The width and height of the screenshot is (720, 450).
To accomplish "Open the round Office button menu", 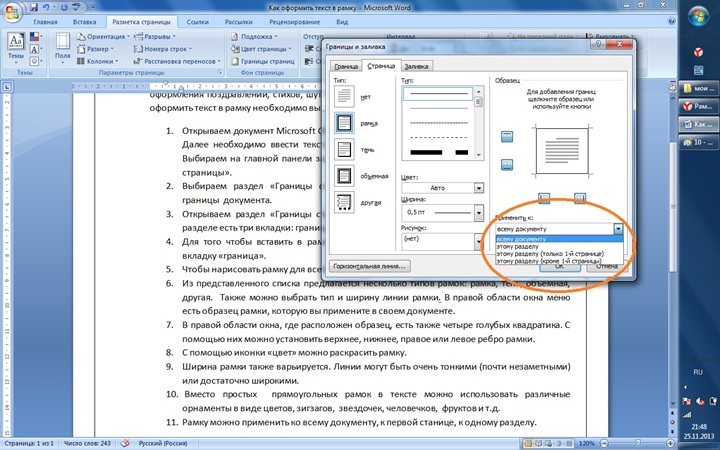I will point(12,11).
